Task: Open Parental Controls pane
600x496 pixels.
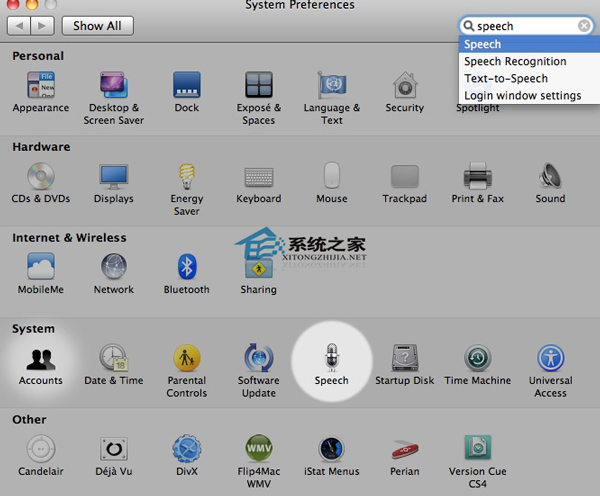Action: pyautogui.click(x=186, y=358)
